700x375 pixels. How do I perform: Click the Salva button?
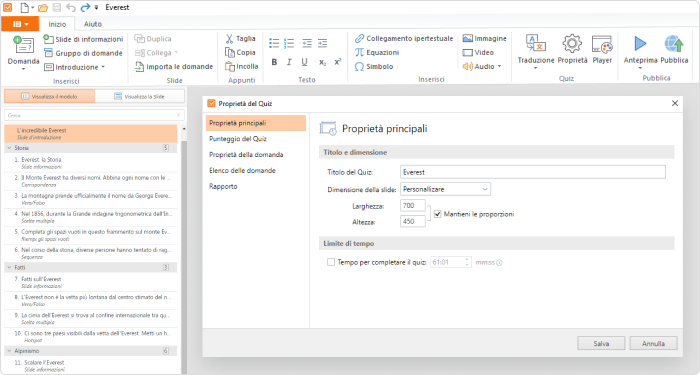click(x=601, y=343)
